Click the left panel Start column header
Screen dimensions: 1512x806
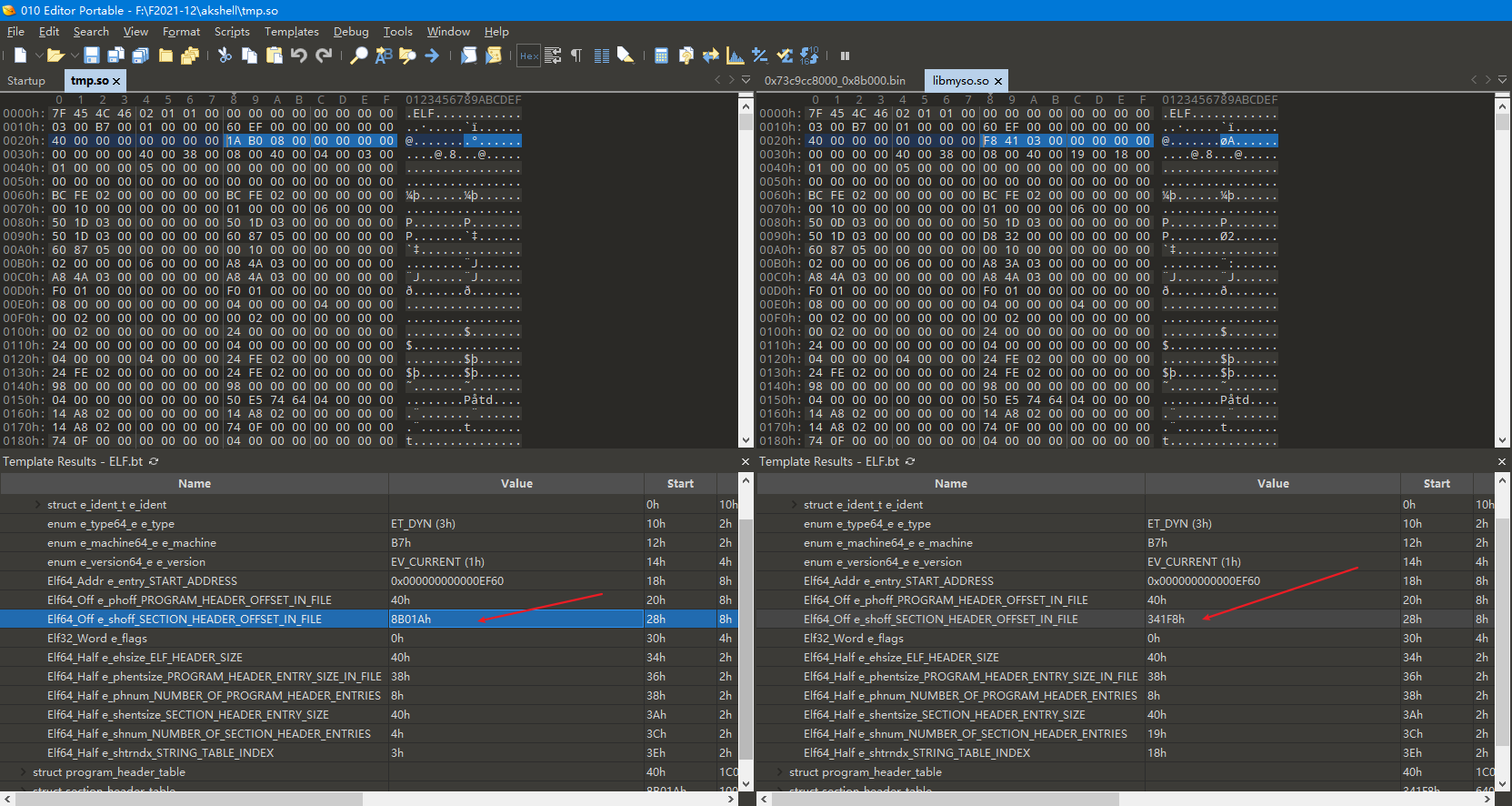point(680,484)
